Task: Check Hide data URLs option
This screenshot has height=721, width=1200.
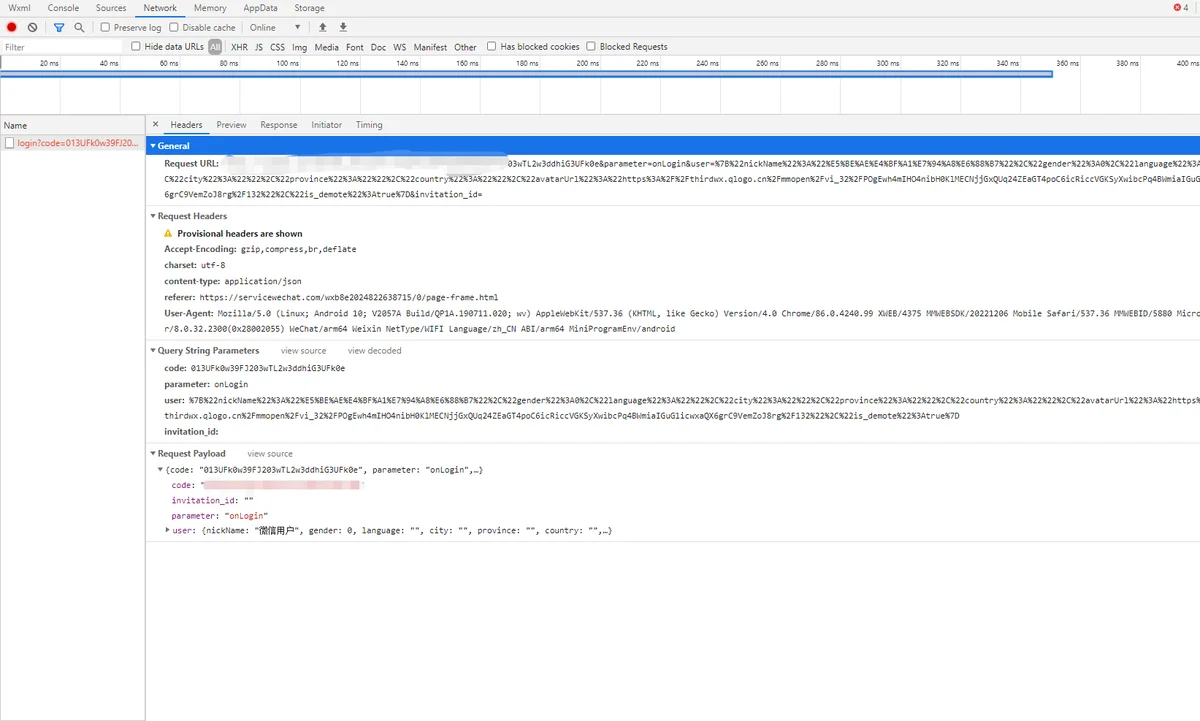Action: tap(136, 47)
